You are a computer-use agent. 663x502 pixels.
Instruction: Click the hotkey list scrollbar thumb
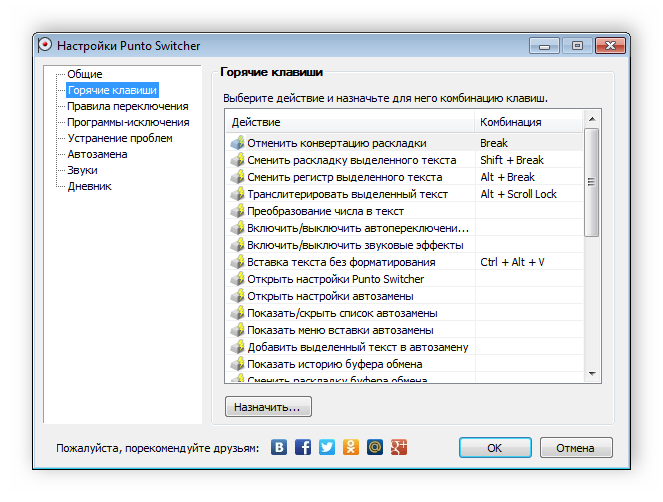[x=592, y=182]
